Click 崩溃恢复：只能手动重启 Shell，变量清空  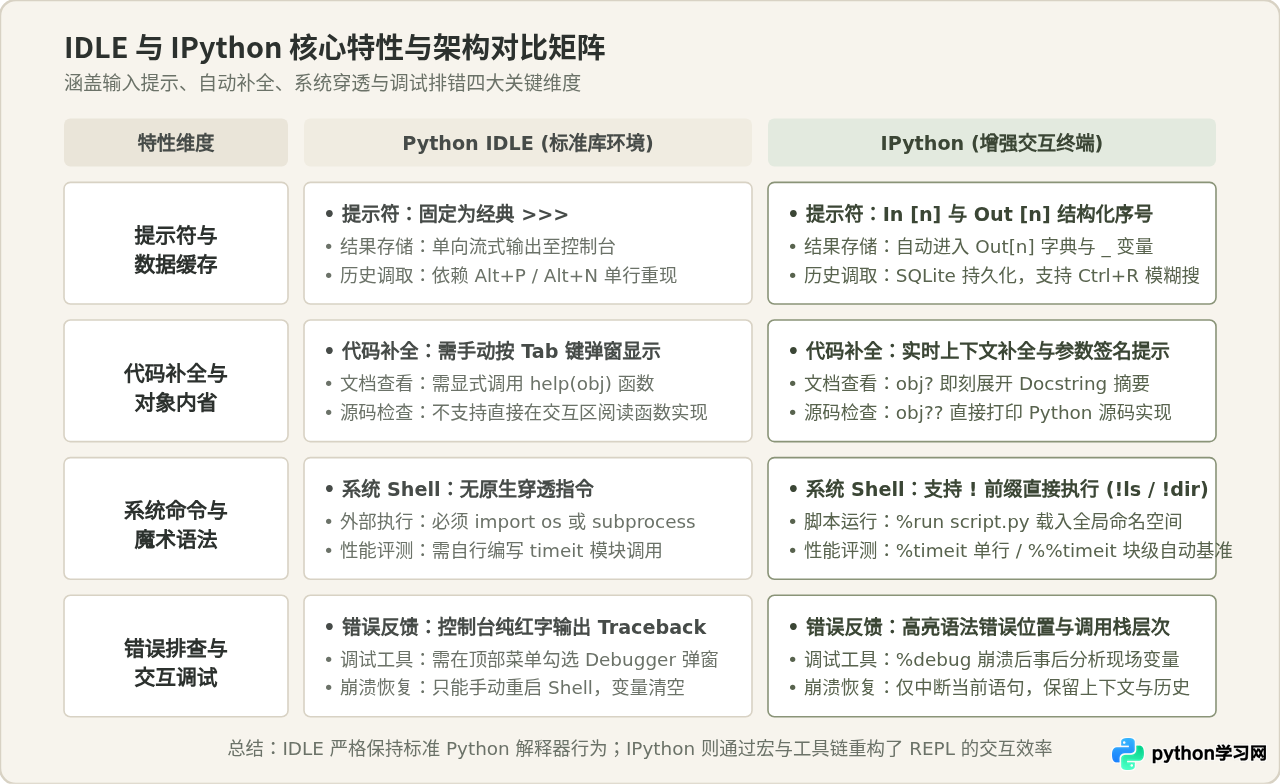coord(505,689)
